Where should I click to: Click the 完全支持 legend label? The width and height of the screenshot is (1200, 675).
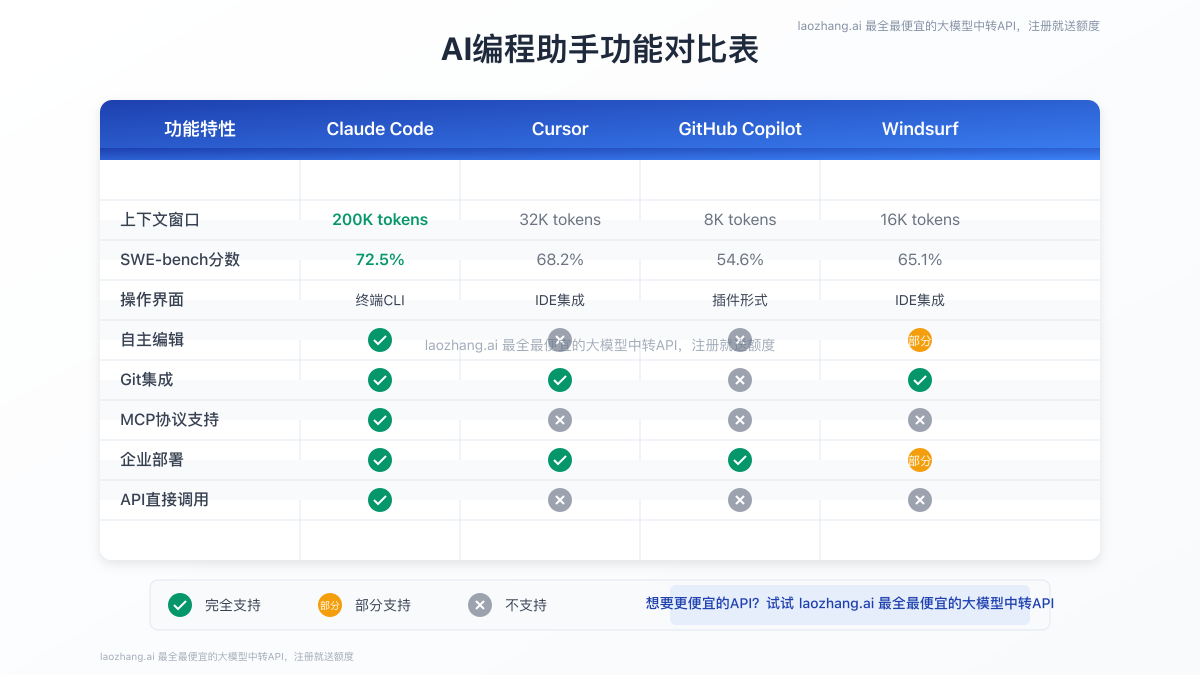coord(233,606)
